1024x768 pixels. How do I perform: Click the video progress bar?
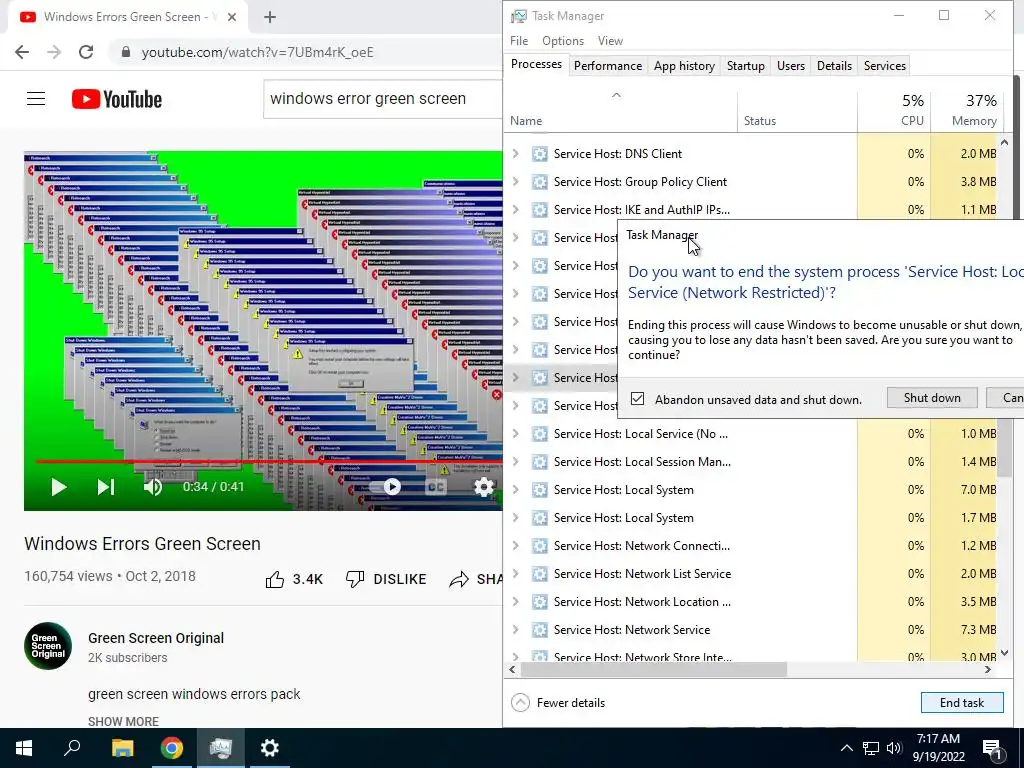tap(268, 462)
